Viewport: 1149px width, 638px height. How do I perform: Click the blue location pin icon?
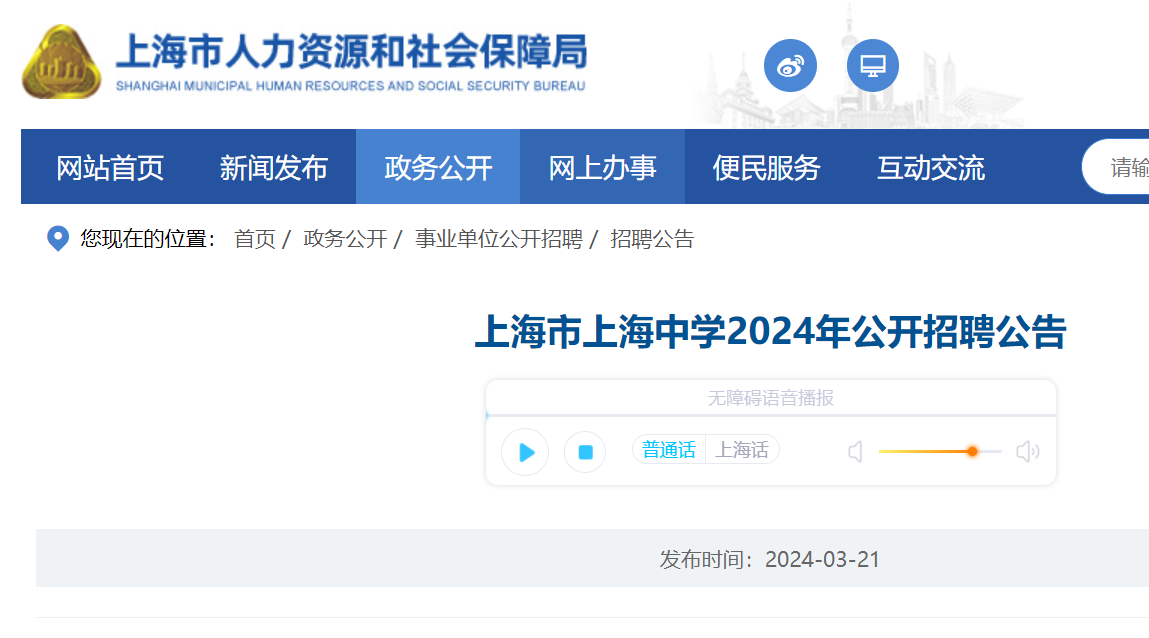[x=58, y=239]
